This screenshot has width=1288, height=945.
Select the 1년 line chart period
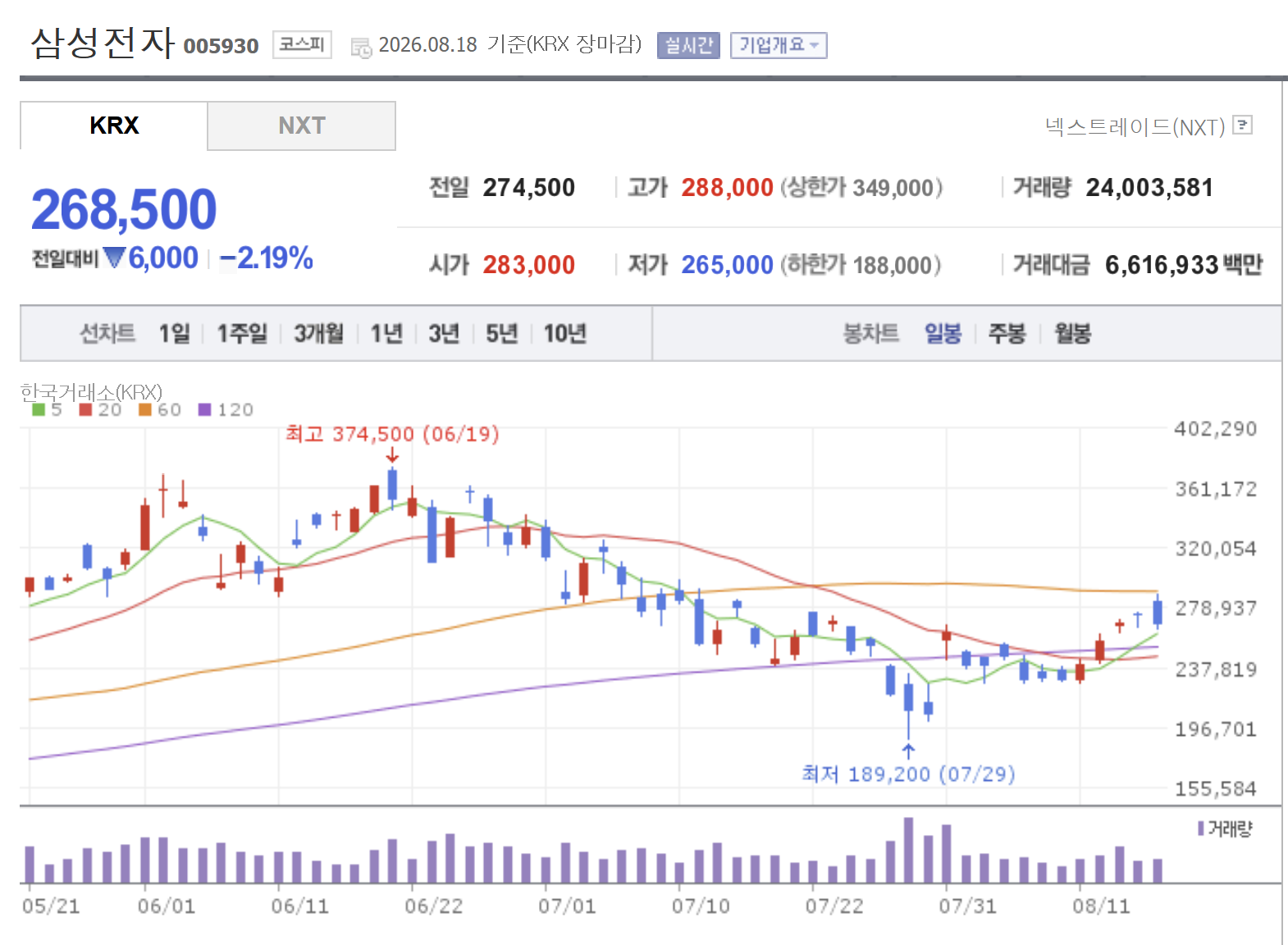[x=386, y=333]
